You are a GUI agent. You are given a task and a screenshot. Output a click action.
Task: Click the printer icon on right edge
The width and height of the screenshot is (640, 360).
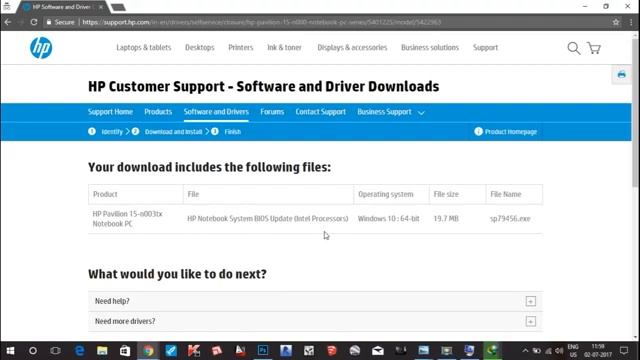(621, 74)
